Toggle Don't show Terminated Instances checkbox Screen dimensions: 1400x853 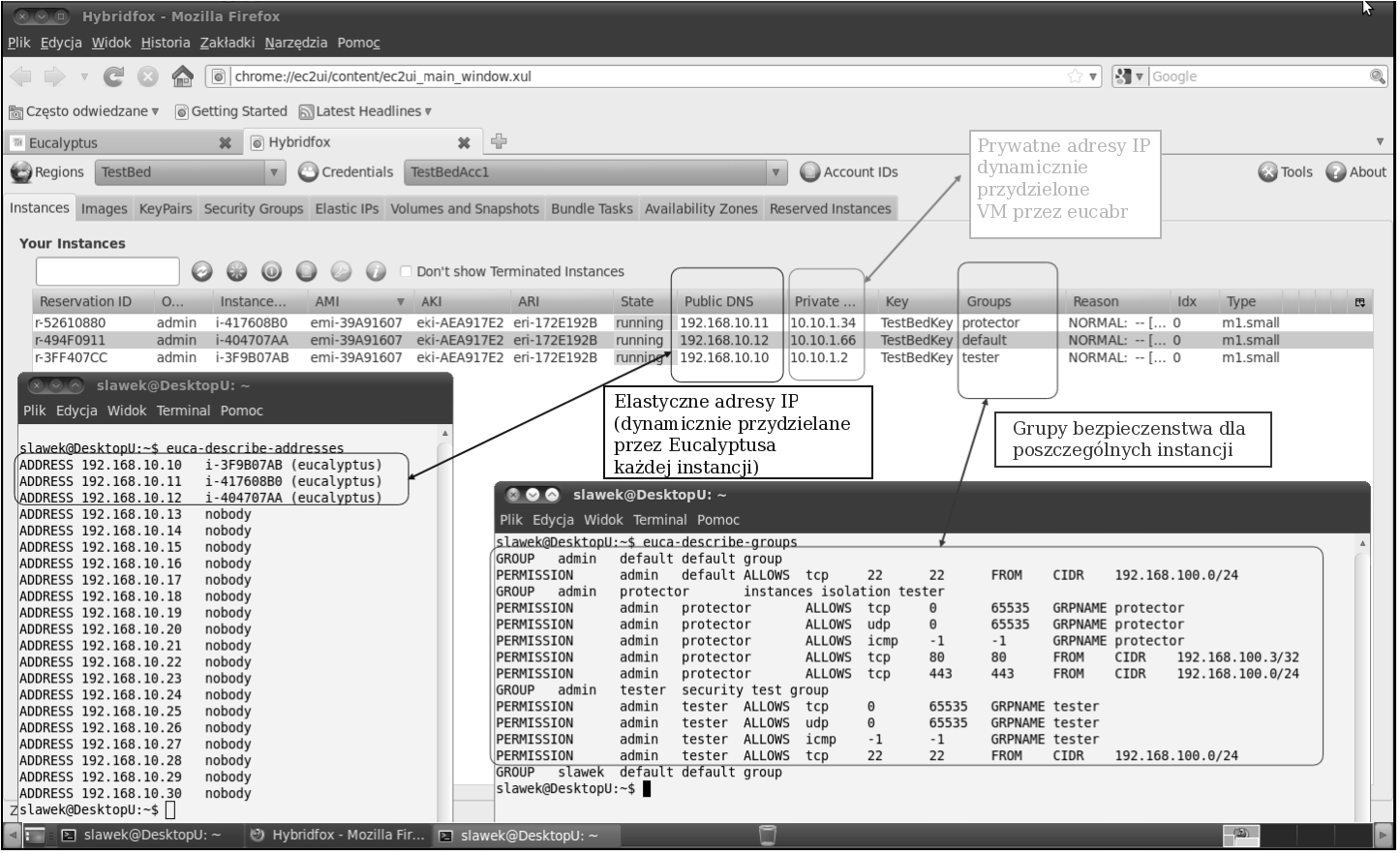pos(407,272)
